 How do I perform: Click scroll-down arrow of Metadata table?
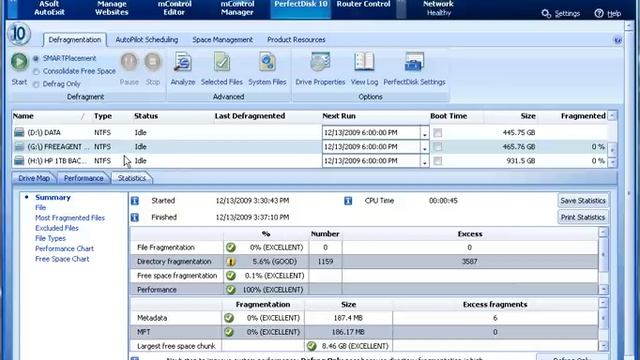603,346
